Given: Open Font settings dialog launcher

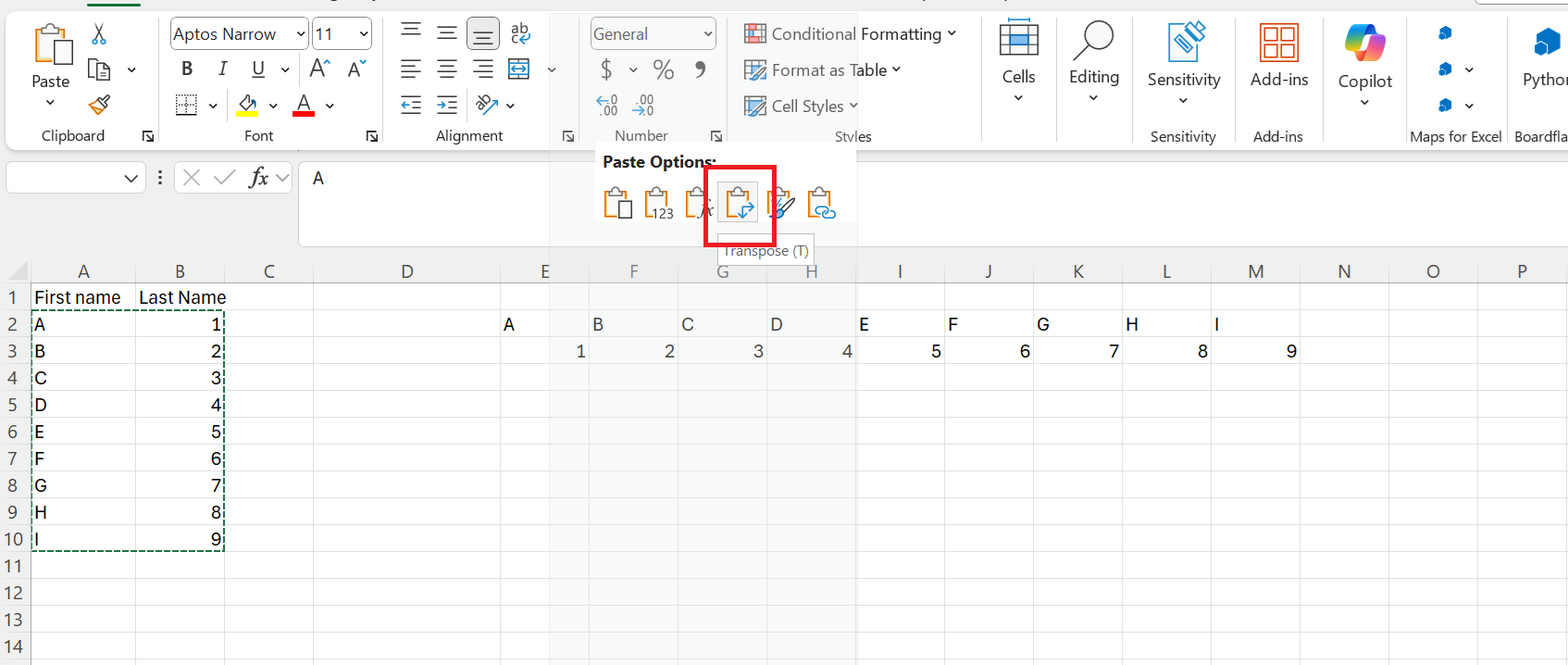Looking at the screenshot, I should [x=372, y=136].
